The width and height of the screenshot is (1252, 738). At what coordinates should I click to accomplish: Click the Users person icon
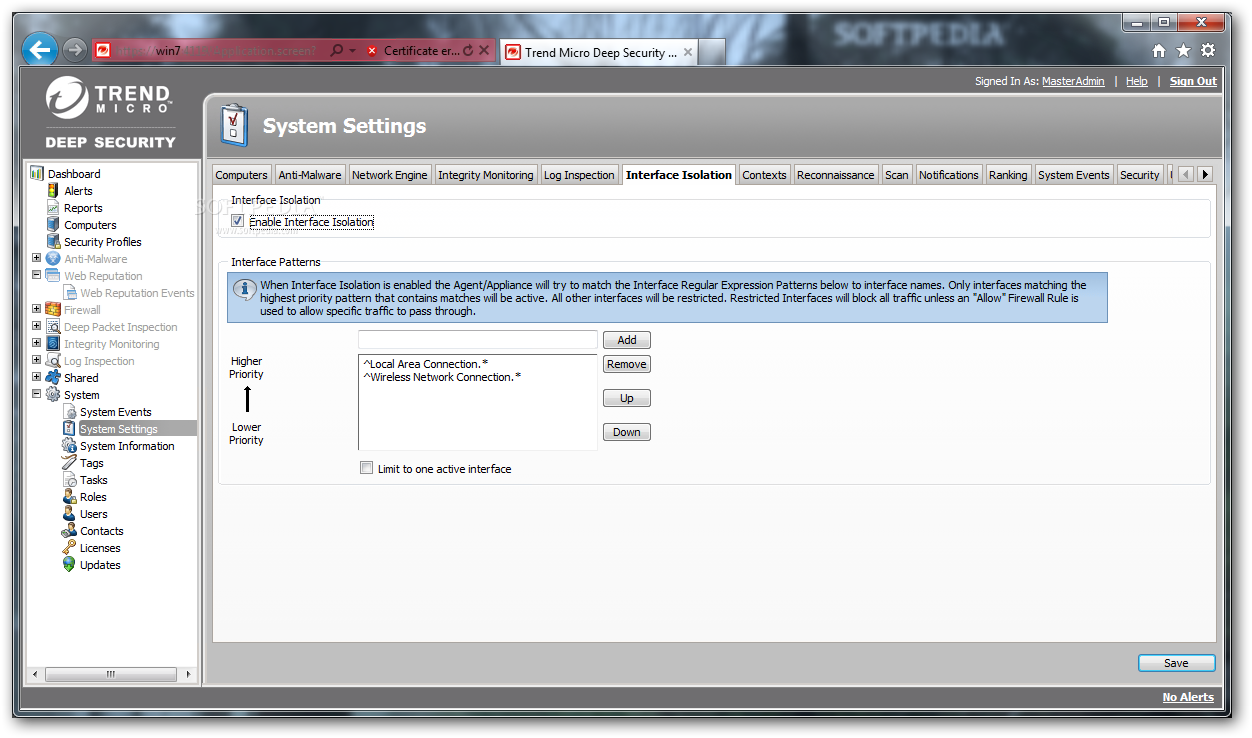[x=69, y=514]
